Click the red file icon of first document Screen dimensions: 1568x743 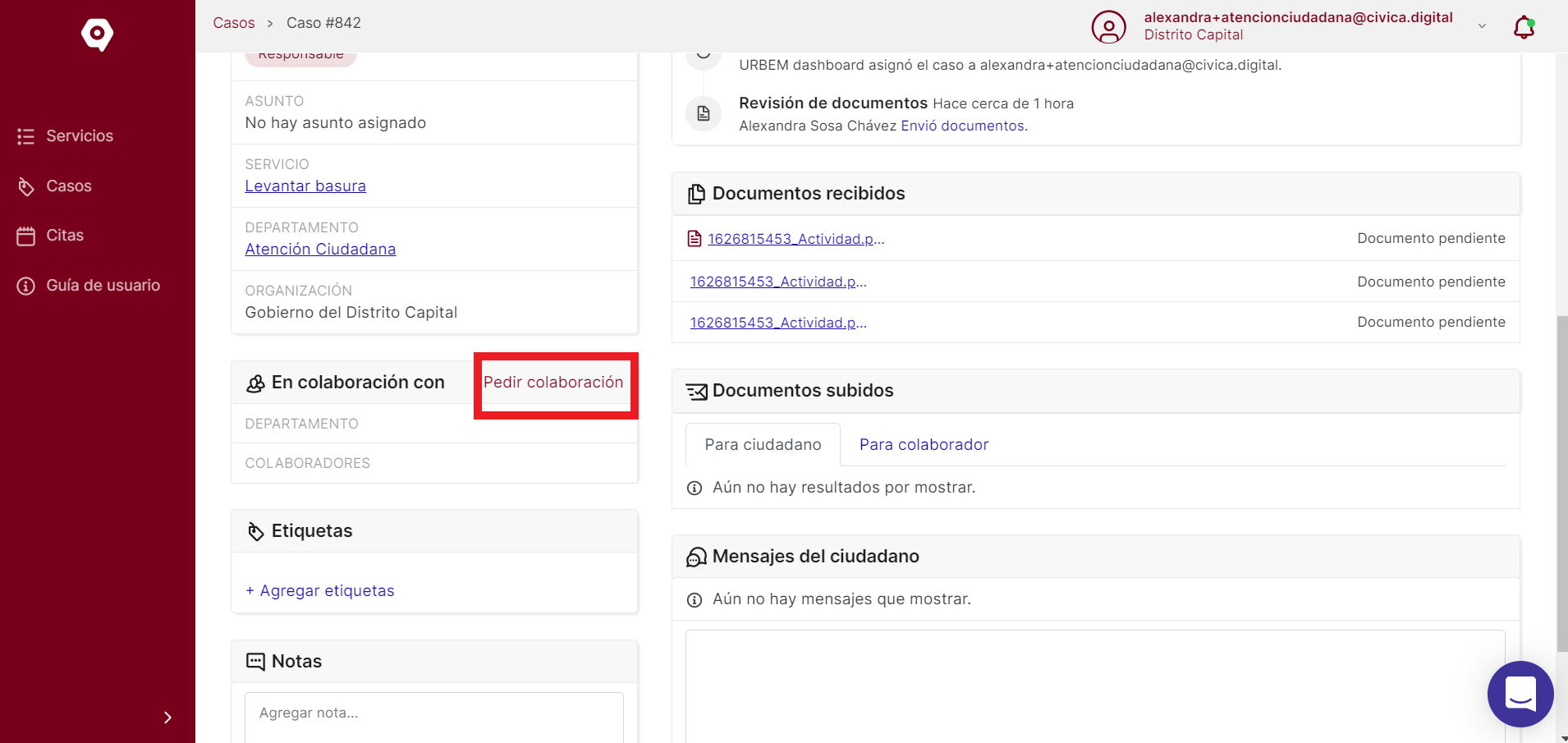click(x=695, y=239)
